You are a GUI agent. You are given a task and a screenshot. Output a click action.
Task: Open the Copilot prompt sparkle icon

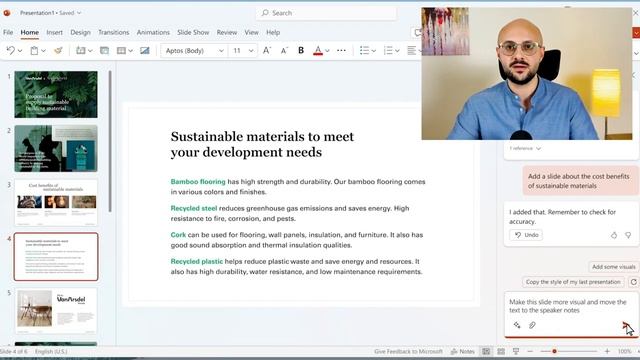point(517,325)
